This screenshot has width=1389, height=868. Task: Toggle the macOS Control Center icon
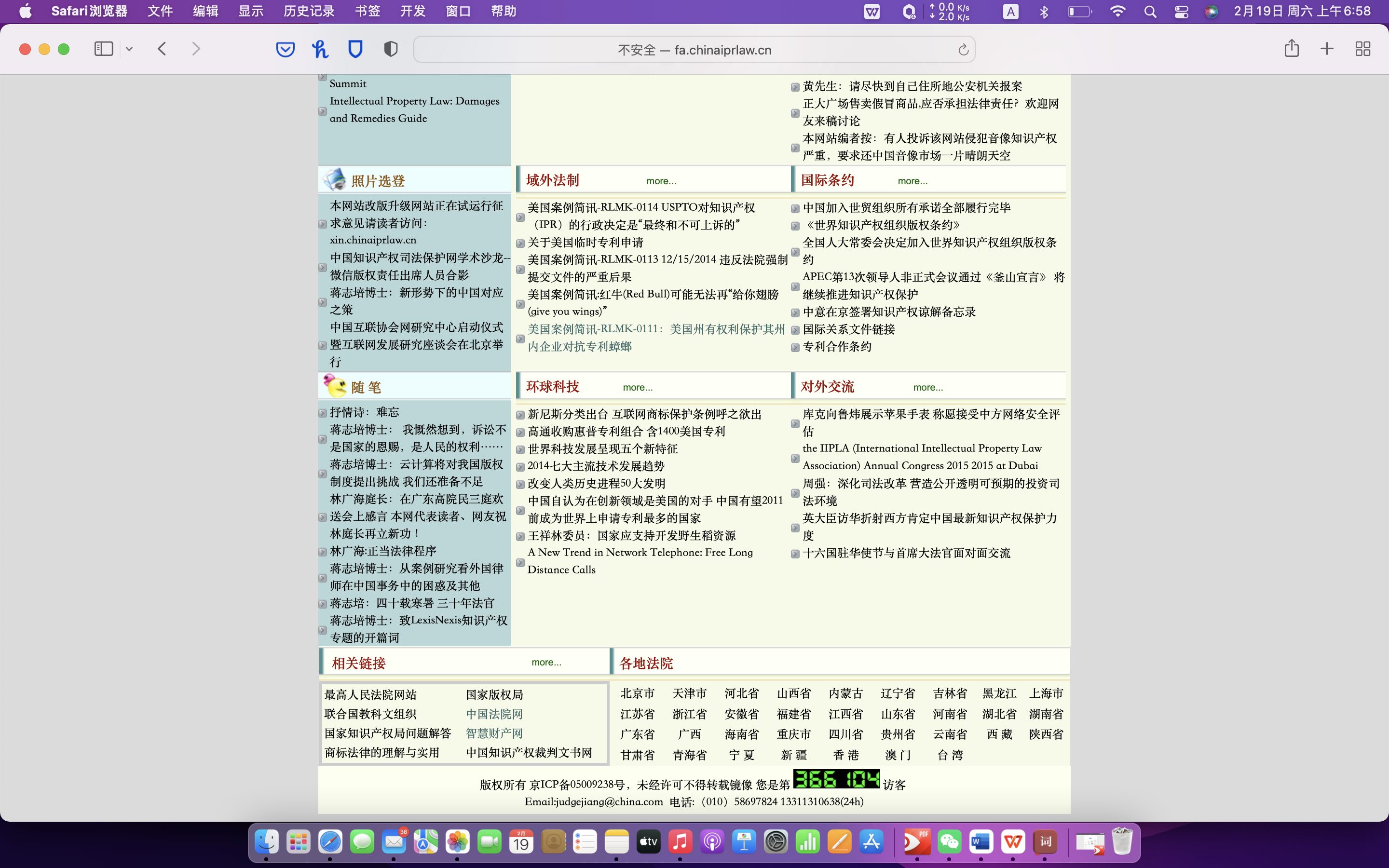pos(1181,12)
